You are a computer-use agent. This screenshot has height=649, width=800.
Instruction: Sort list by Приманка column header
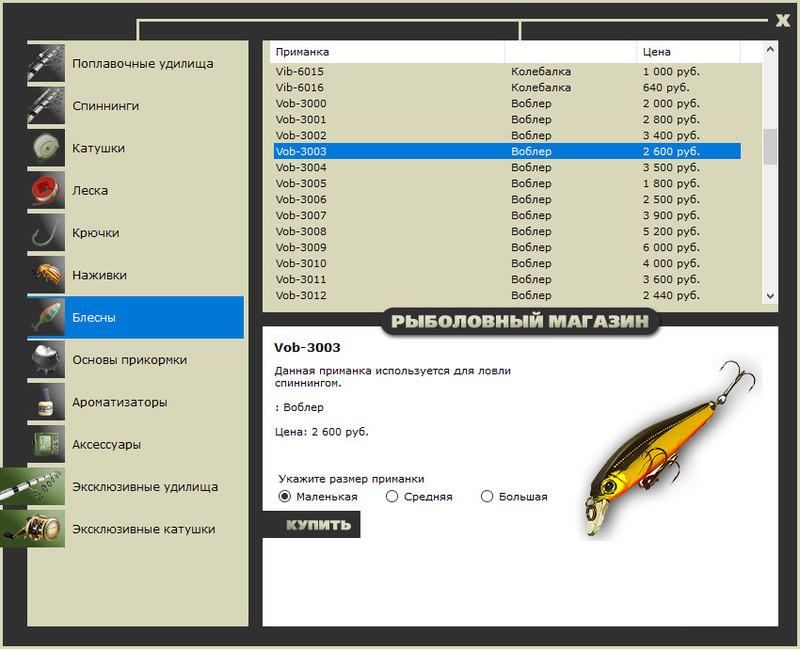click(387, 51)
